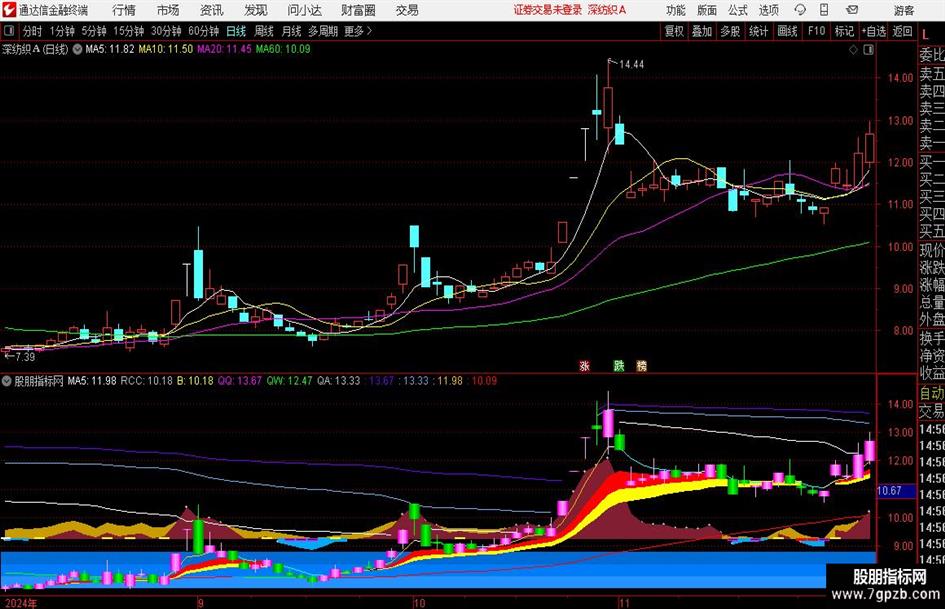Expand the 更多 periods dropdown

pyautogui.click(x=358, y=31)
